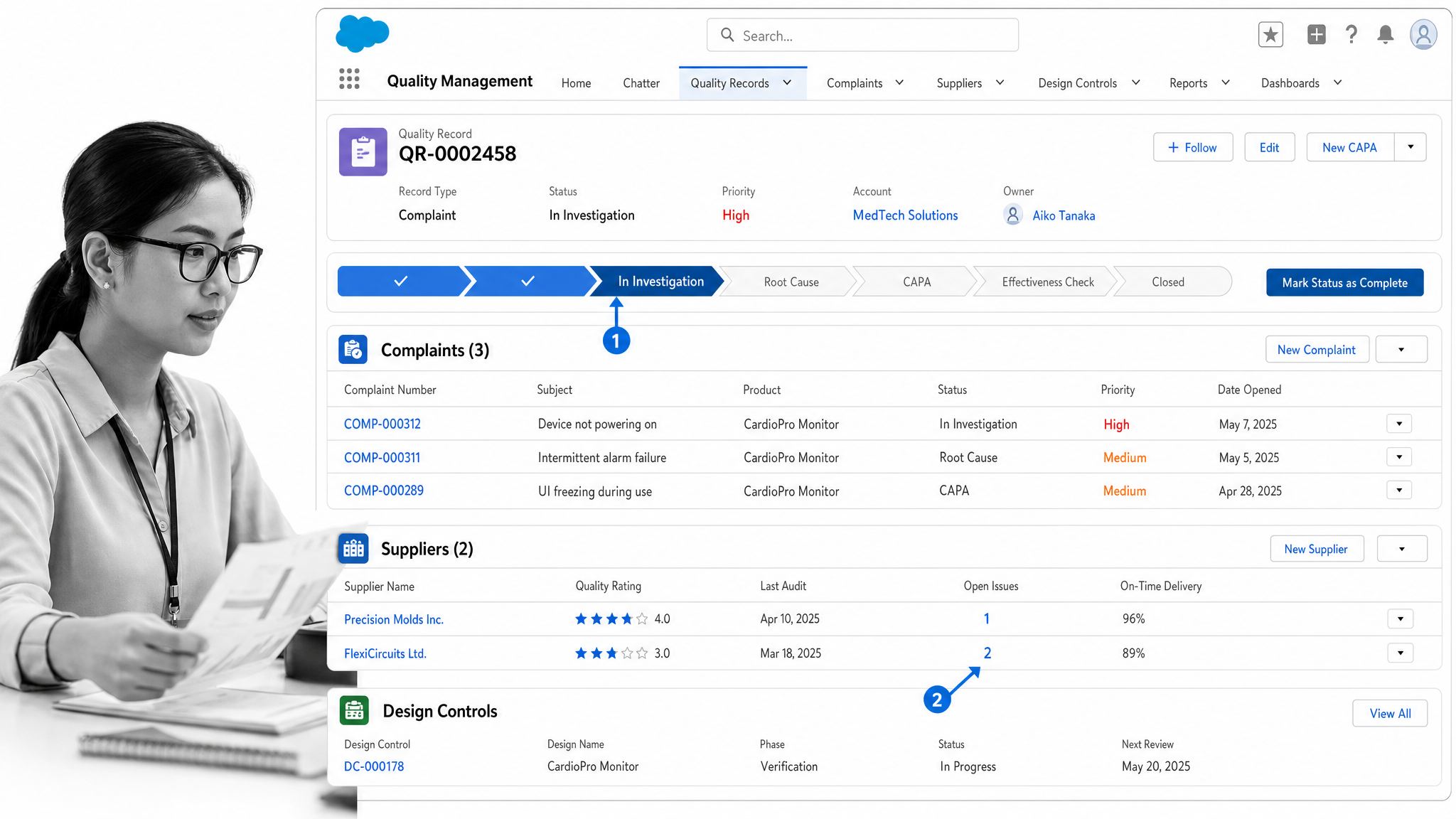The image size is (1456, 819).
Task: Expand the Design Controls nav chevron
Action: click(x=1136, y=82)
